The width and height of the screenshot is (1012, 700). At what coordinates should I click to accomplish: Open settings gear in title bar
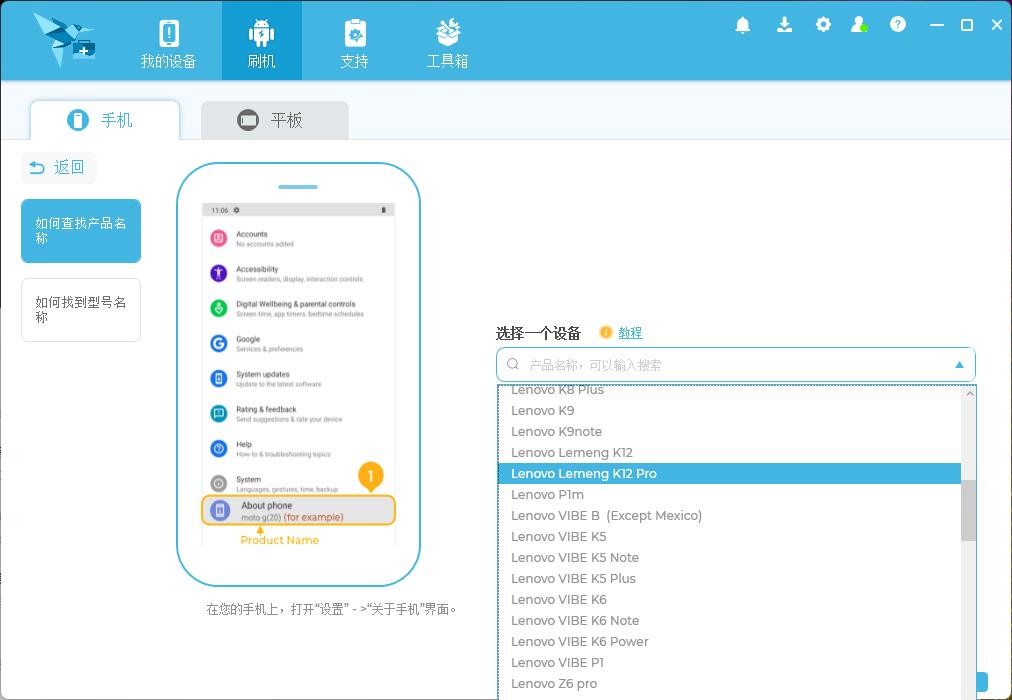pyautogui.click(x=823, y=25)
